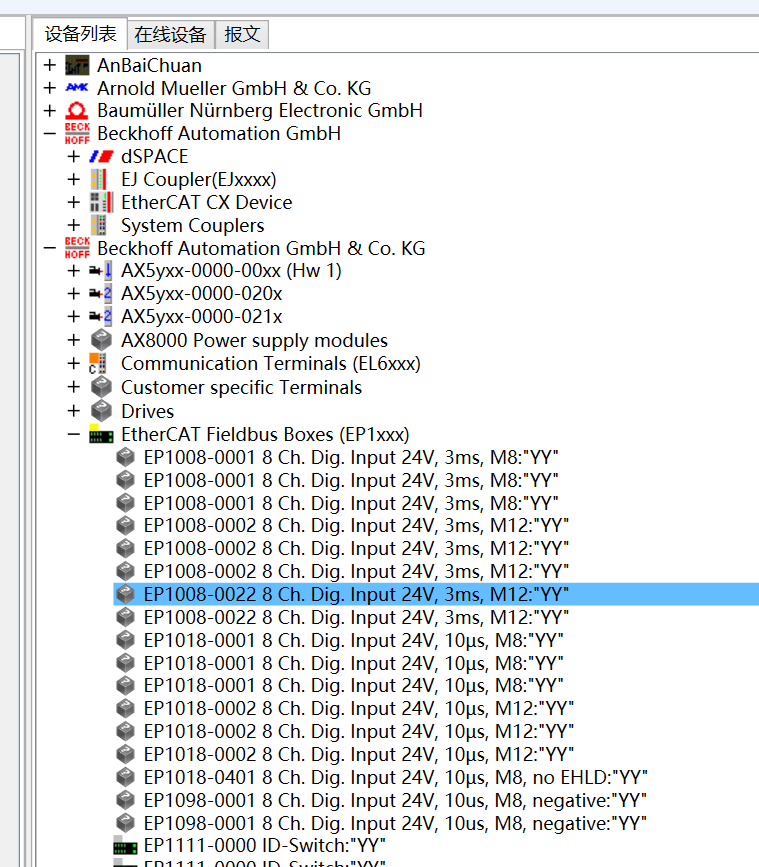Switch to the 设备列表 tab
Screen dimensions: 759x867
(80, 34)
